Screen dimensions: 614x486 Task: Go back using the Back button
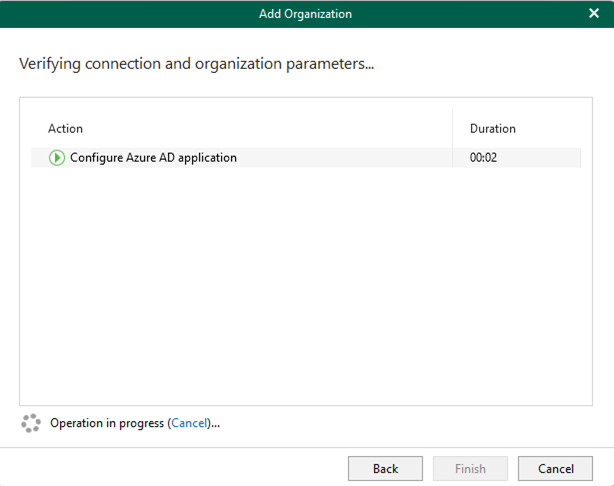[385, 468]
